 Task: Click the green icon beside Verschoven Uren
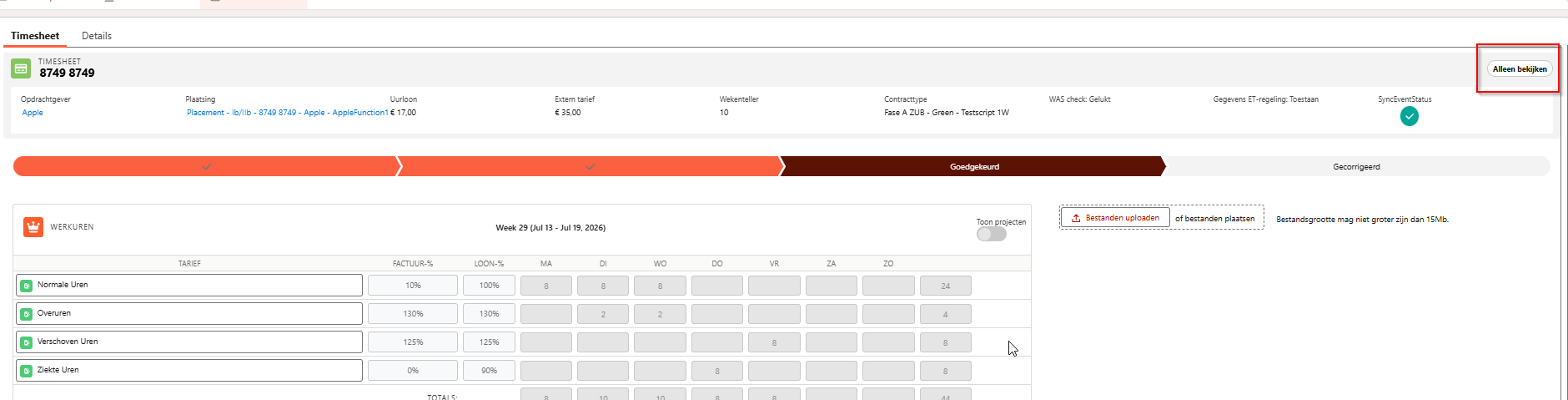27,342
